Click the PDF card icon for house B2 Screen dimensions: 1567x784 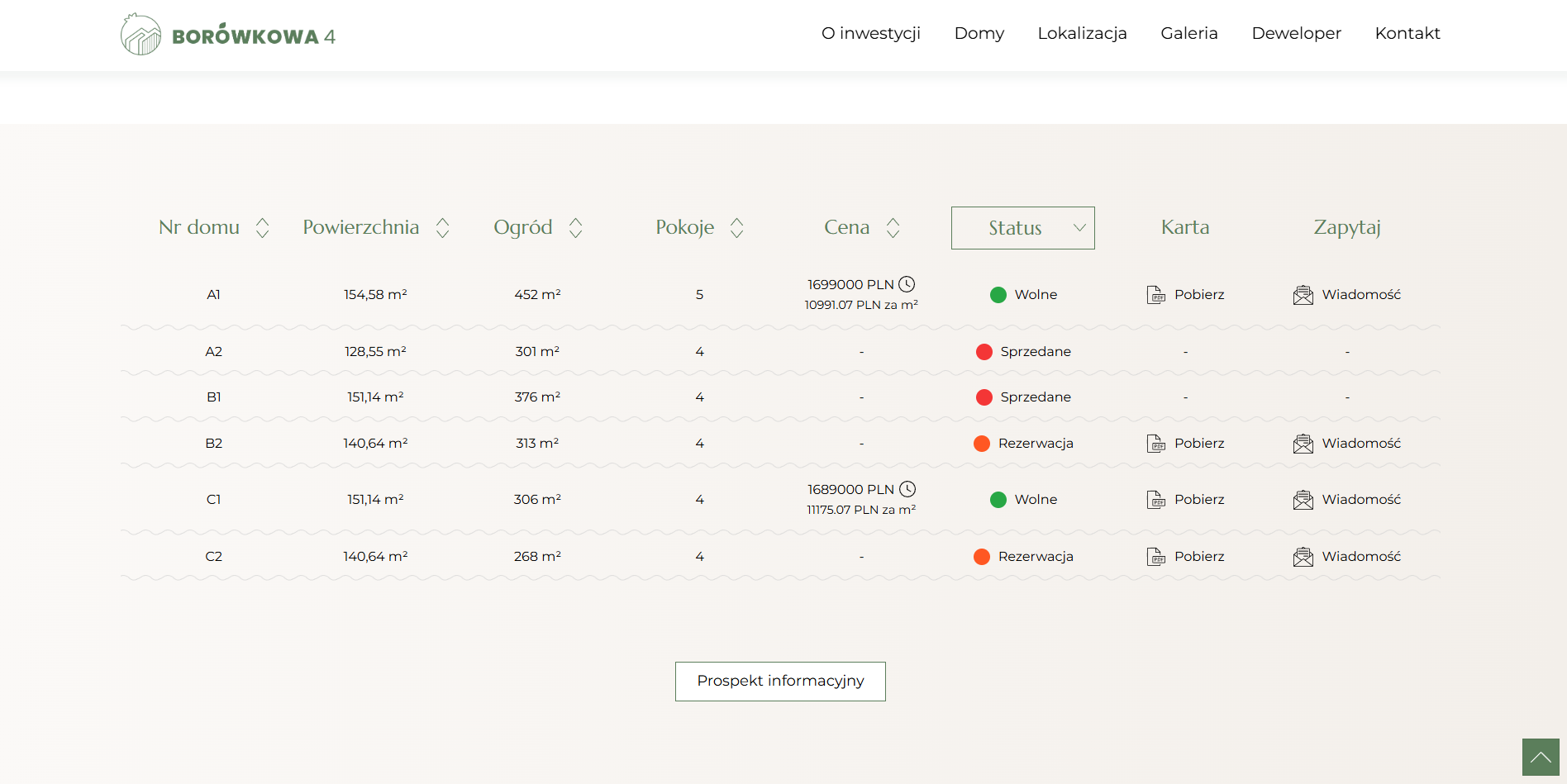tap(1156, 444)
